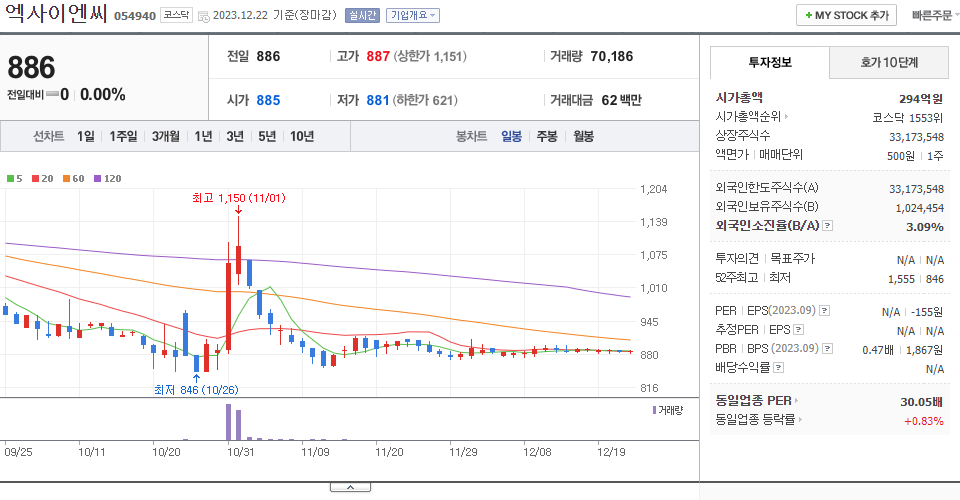Click the 12/19 date axis label

(611, 452)
